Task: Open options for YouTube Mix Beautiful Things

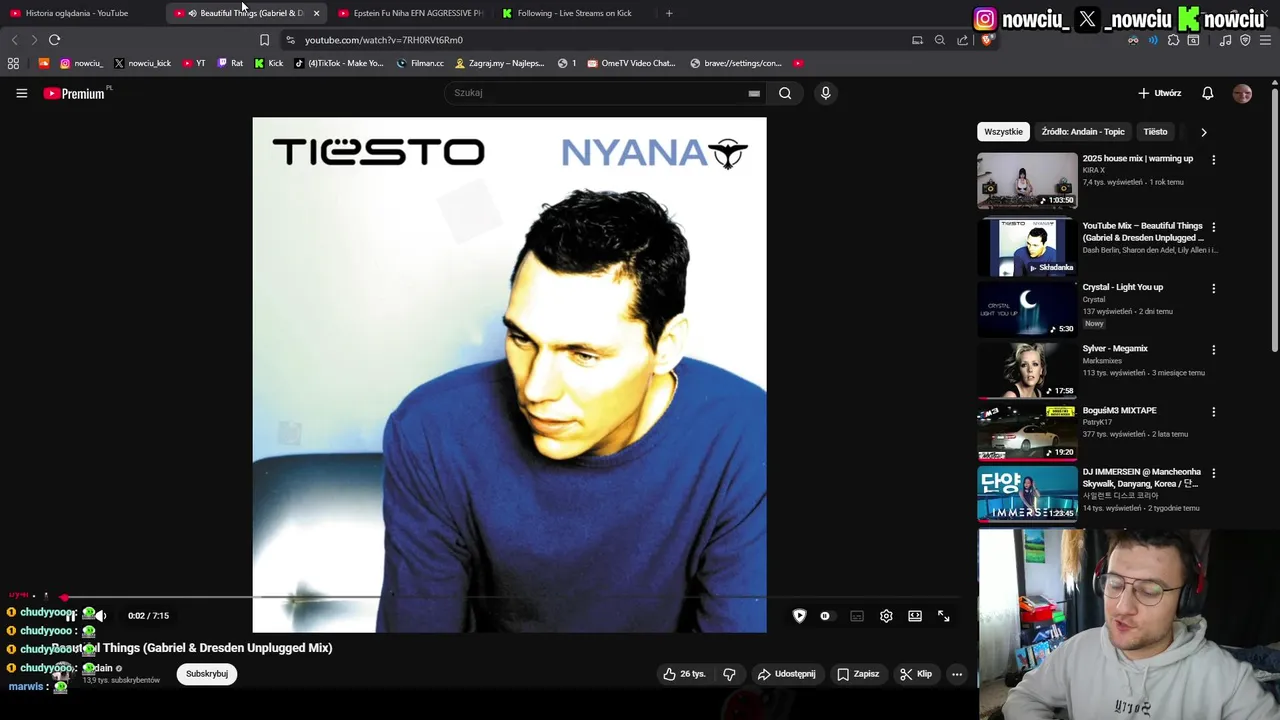Action: (x=1214, y=228)
